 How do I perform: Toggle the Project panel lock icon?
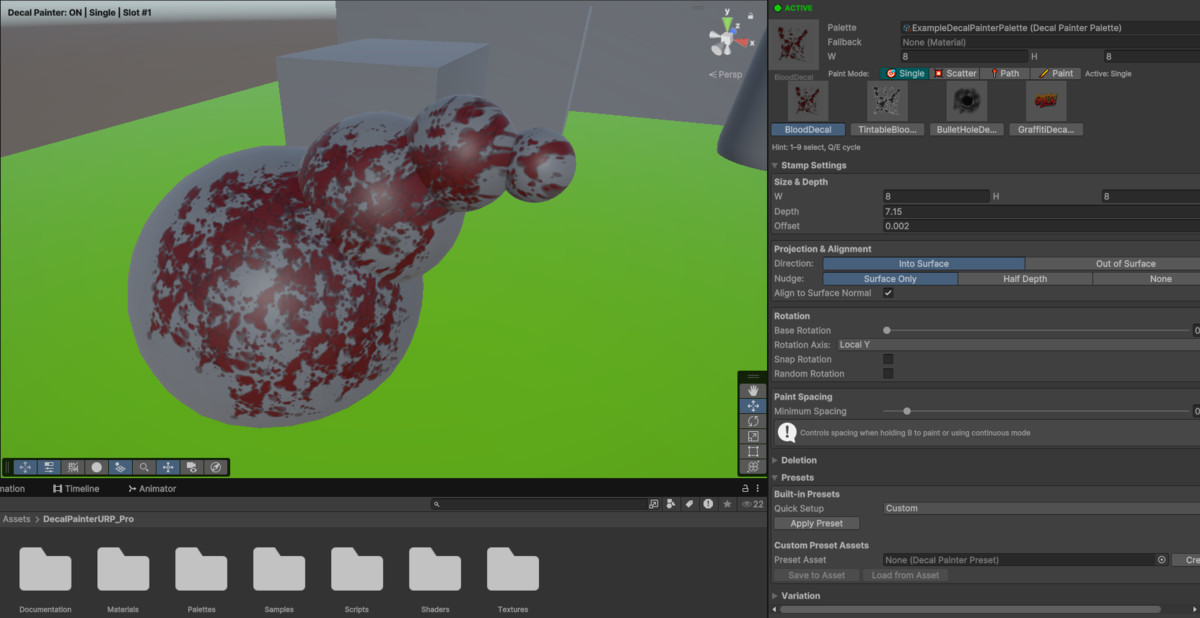point(744,489)
